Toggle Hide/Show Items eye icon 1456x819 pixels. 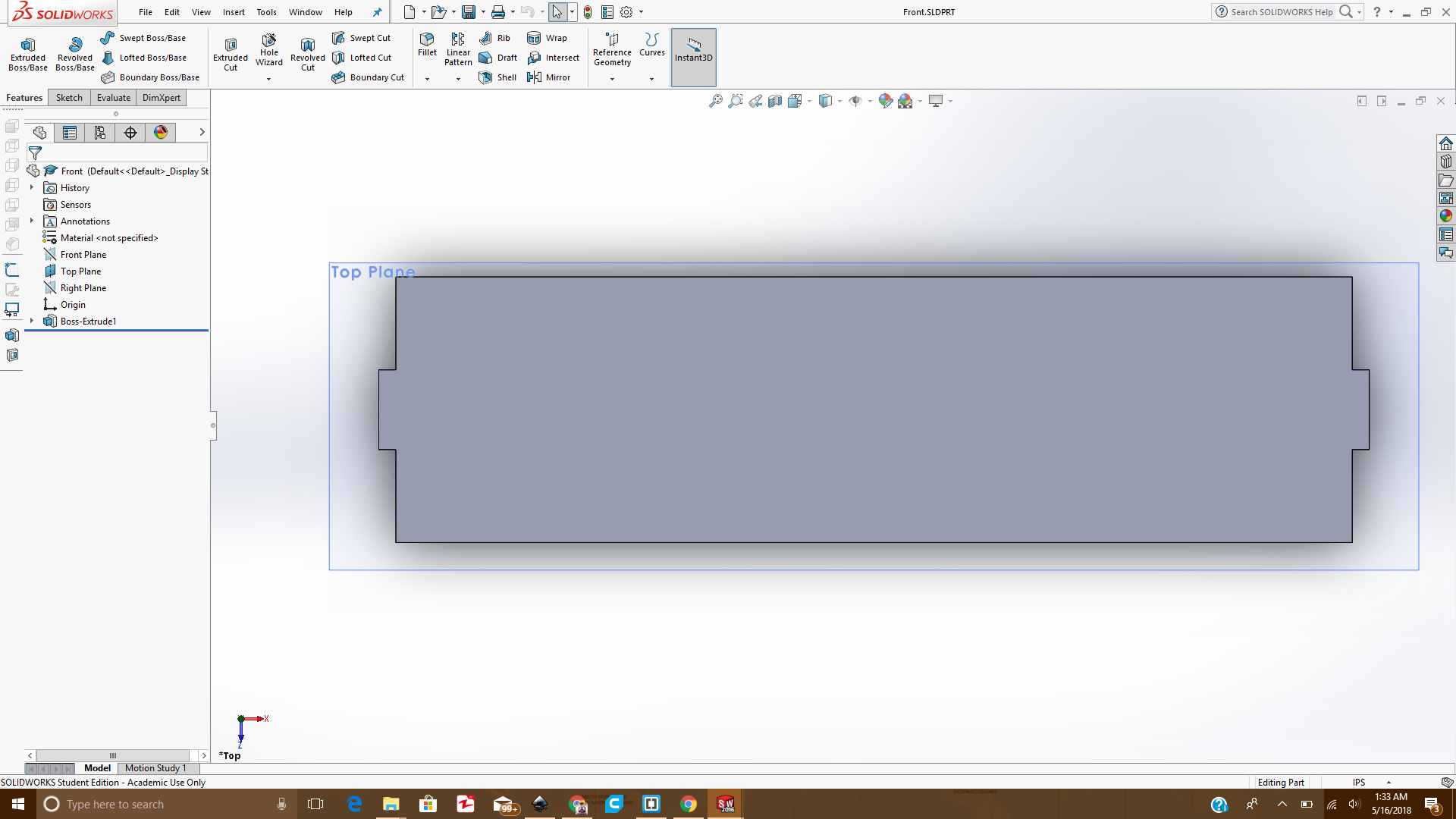click(x=855, y=101)
